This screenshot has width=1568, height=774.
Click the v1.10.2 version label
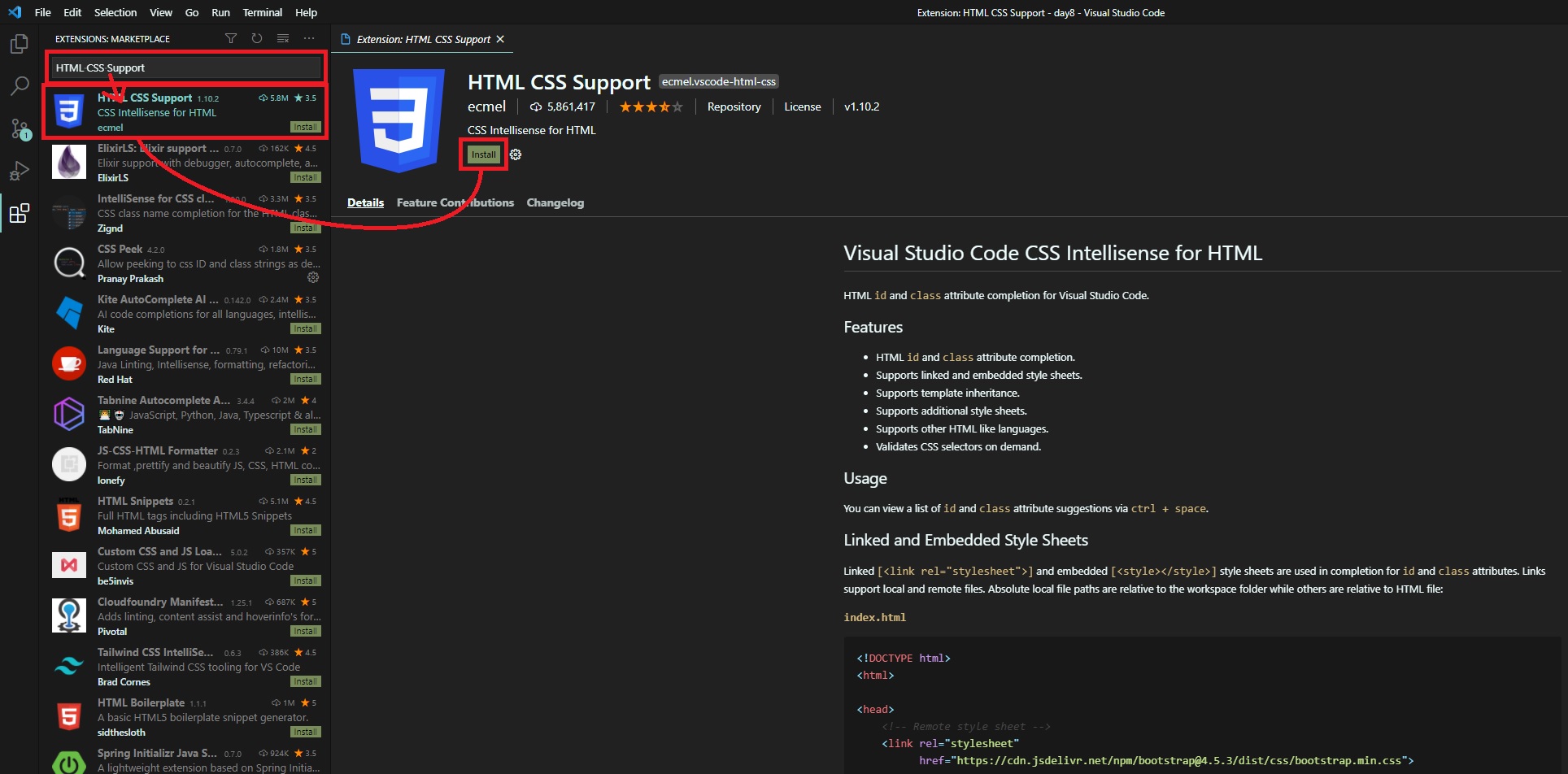[861, 107]
